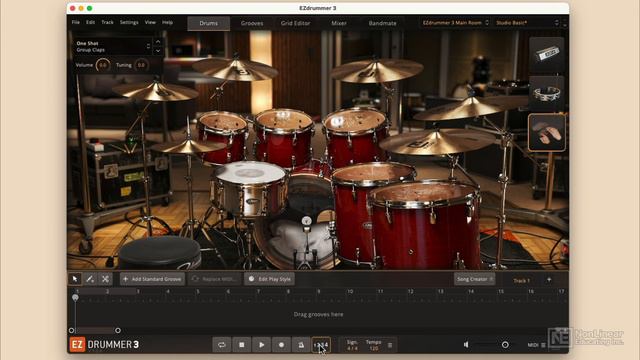Open the View menu
Image resolution: width=640 pixels, height=360 pixels.
pyautogui.click(x=150, y=22)
